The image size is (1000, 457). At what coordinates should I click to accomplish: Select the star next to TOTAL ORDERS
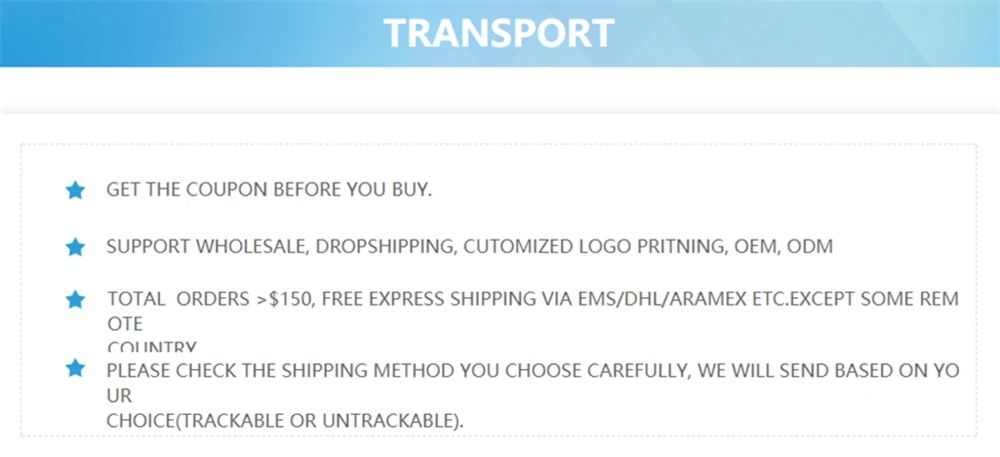click(75, 299)
